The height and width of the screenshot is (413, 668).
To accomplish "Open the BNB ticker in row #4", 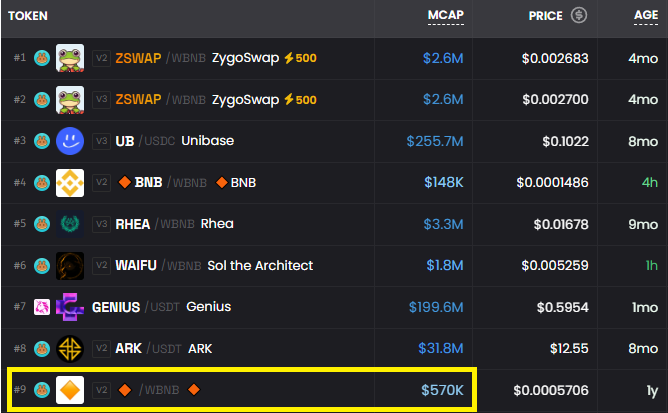I will coord(148,182).
